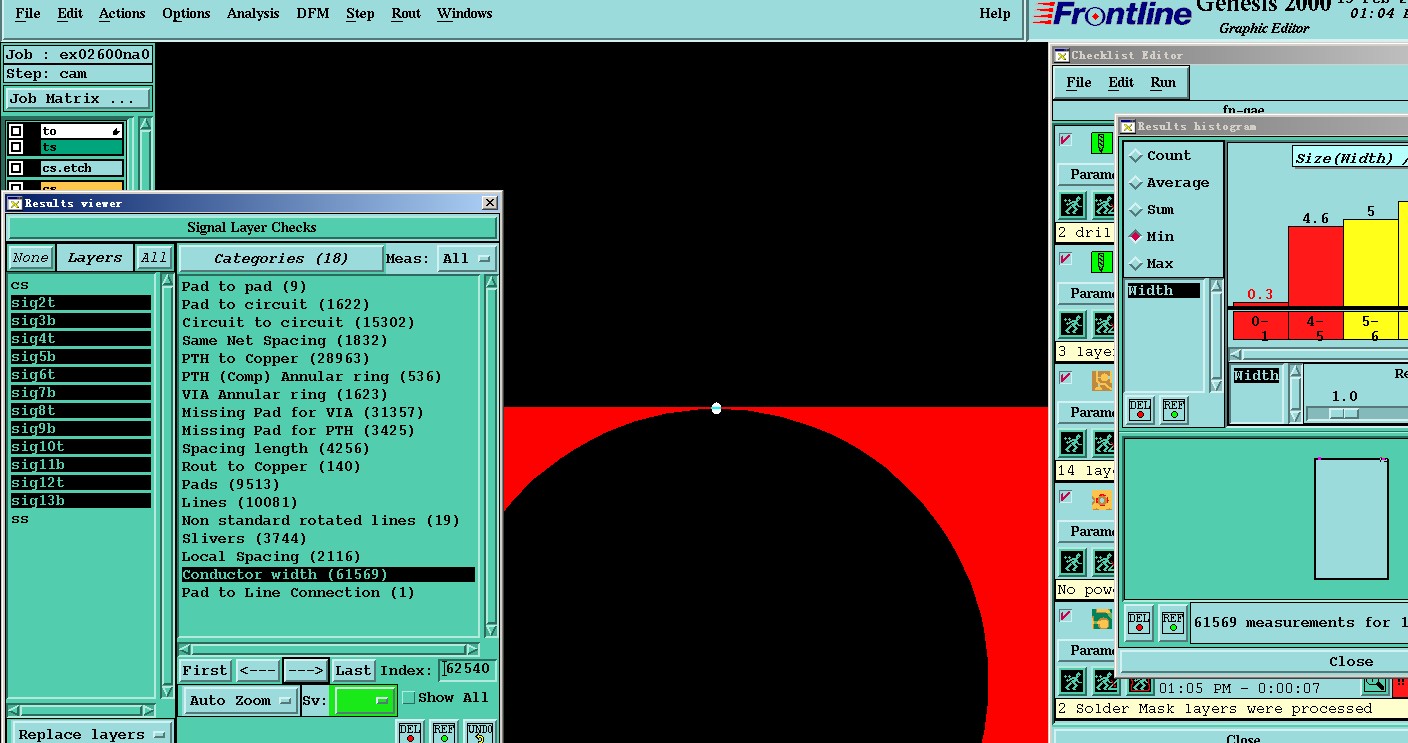Click DEL icon in Results viewer bottom
Image resolution: width=1408 pixels, height=743 pixels.
click(410, 732)
